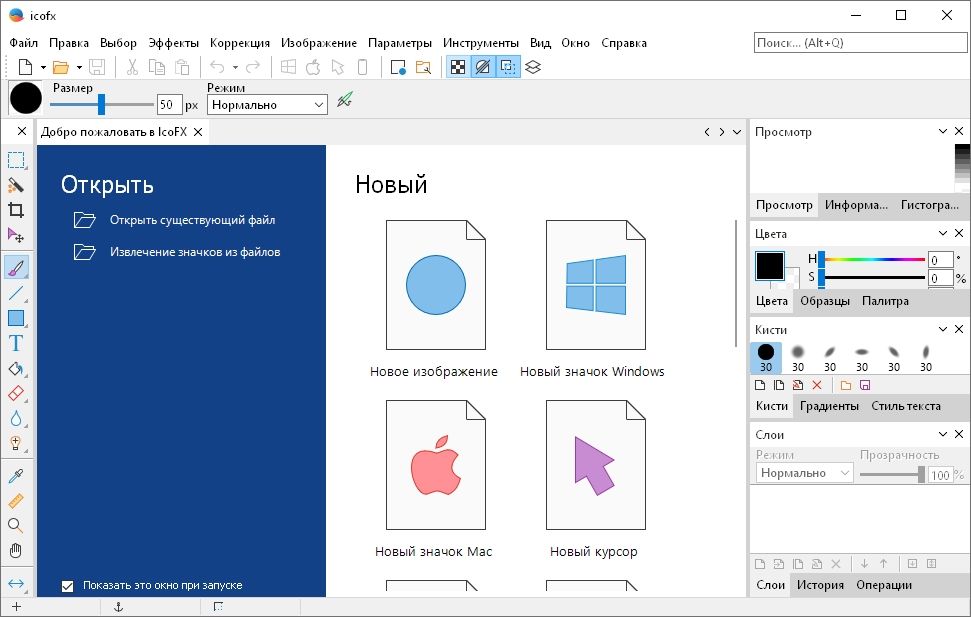Viewport: 971px width, 617px height.
Task: Select the Brush tool in toolbox
Action: pos(16,268)
